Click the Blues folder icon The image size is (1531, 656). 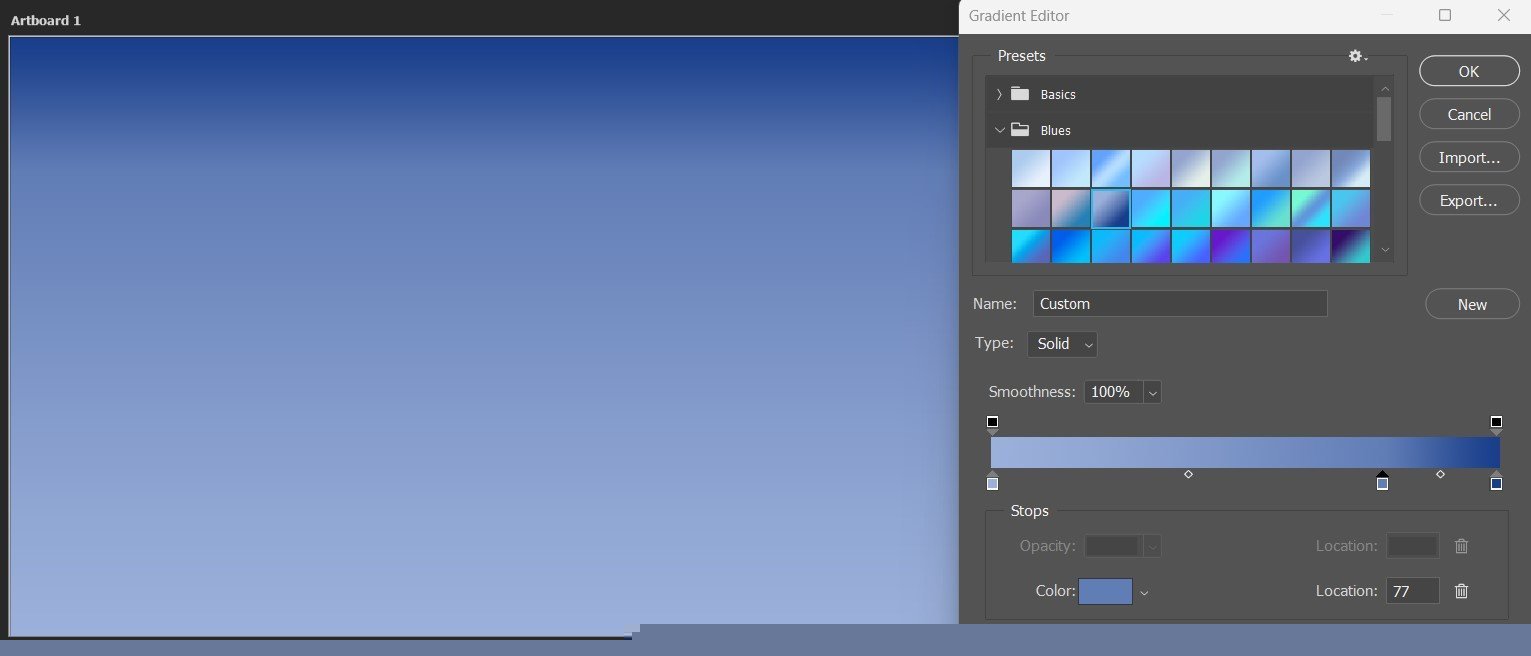(1020, 130)
